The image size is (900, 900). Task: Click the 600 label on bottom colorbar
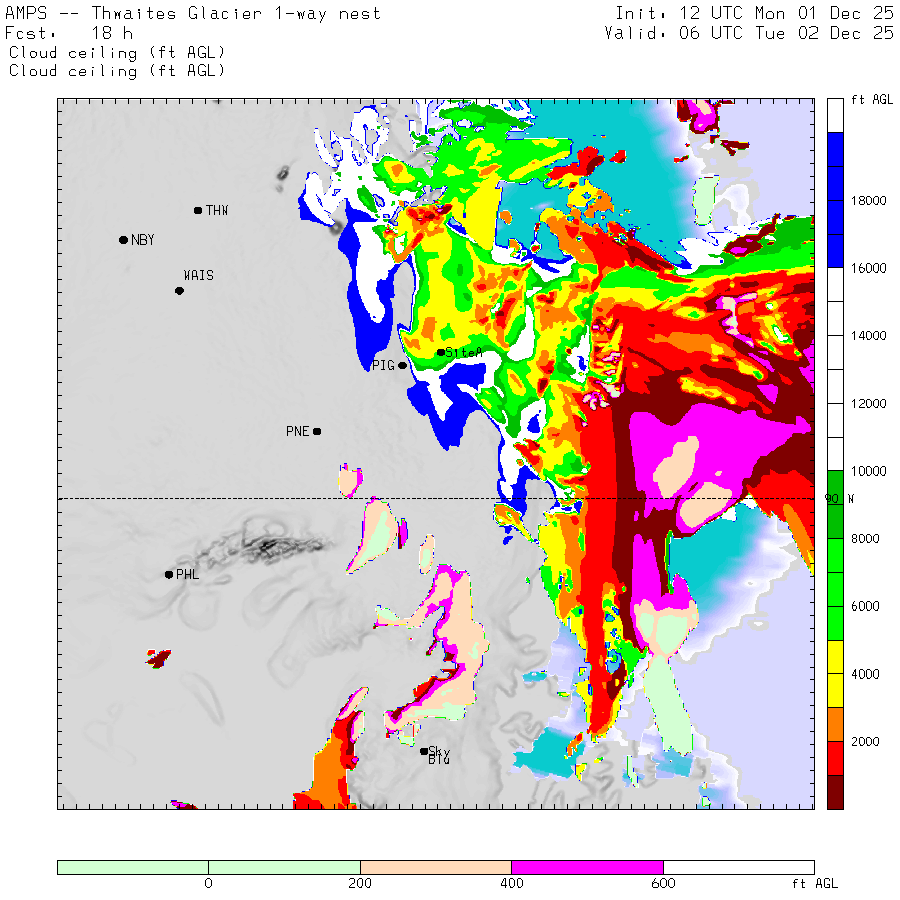663,883
